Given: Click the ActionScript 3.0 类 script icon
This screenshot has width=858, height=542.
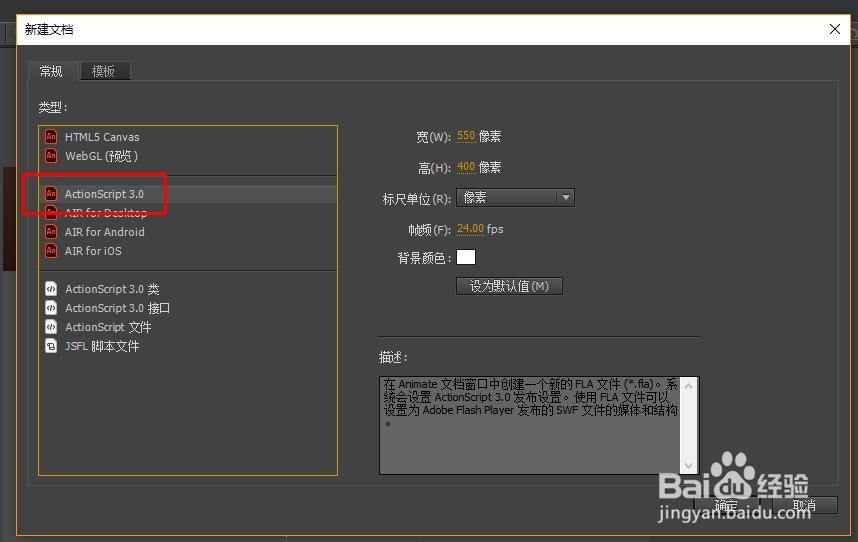Looking at the screenshot, I should point(51,288).
